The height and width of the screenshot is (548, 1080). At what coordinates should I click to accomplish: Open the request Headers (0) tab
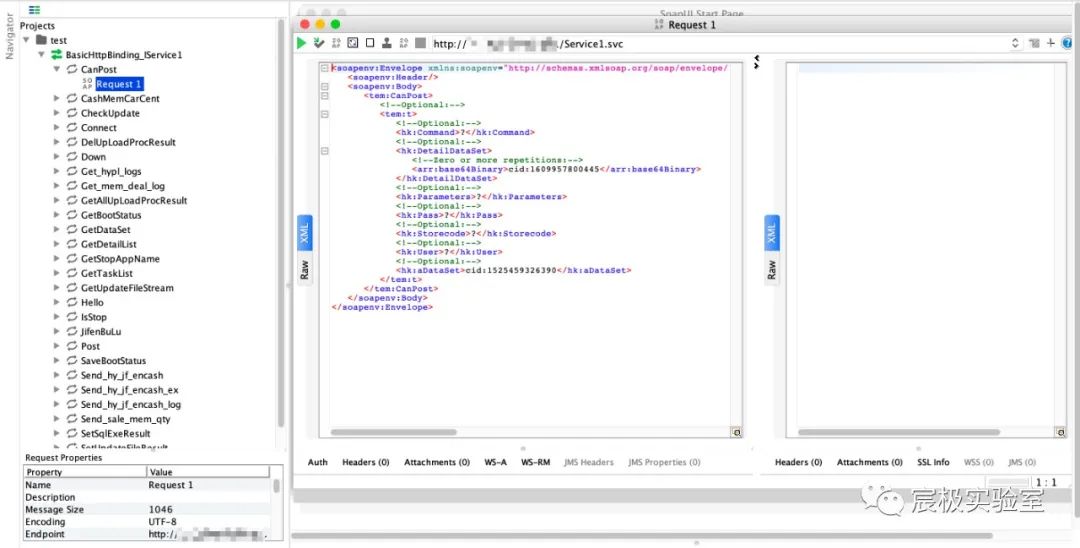[x=366, y=462]
